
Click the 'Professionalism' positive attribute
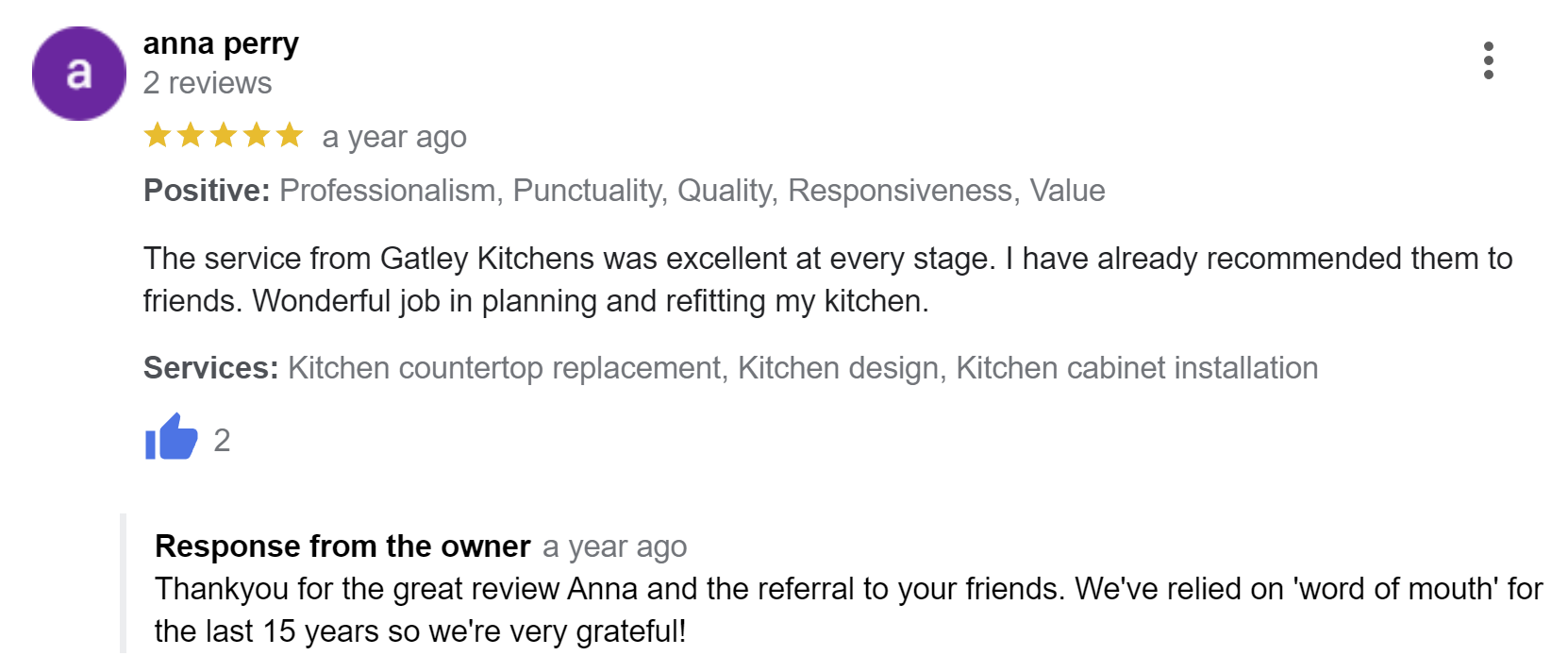[x=388, y=191]
